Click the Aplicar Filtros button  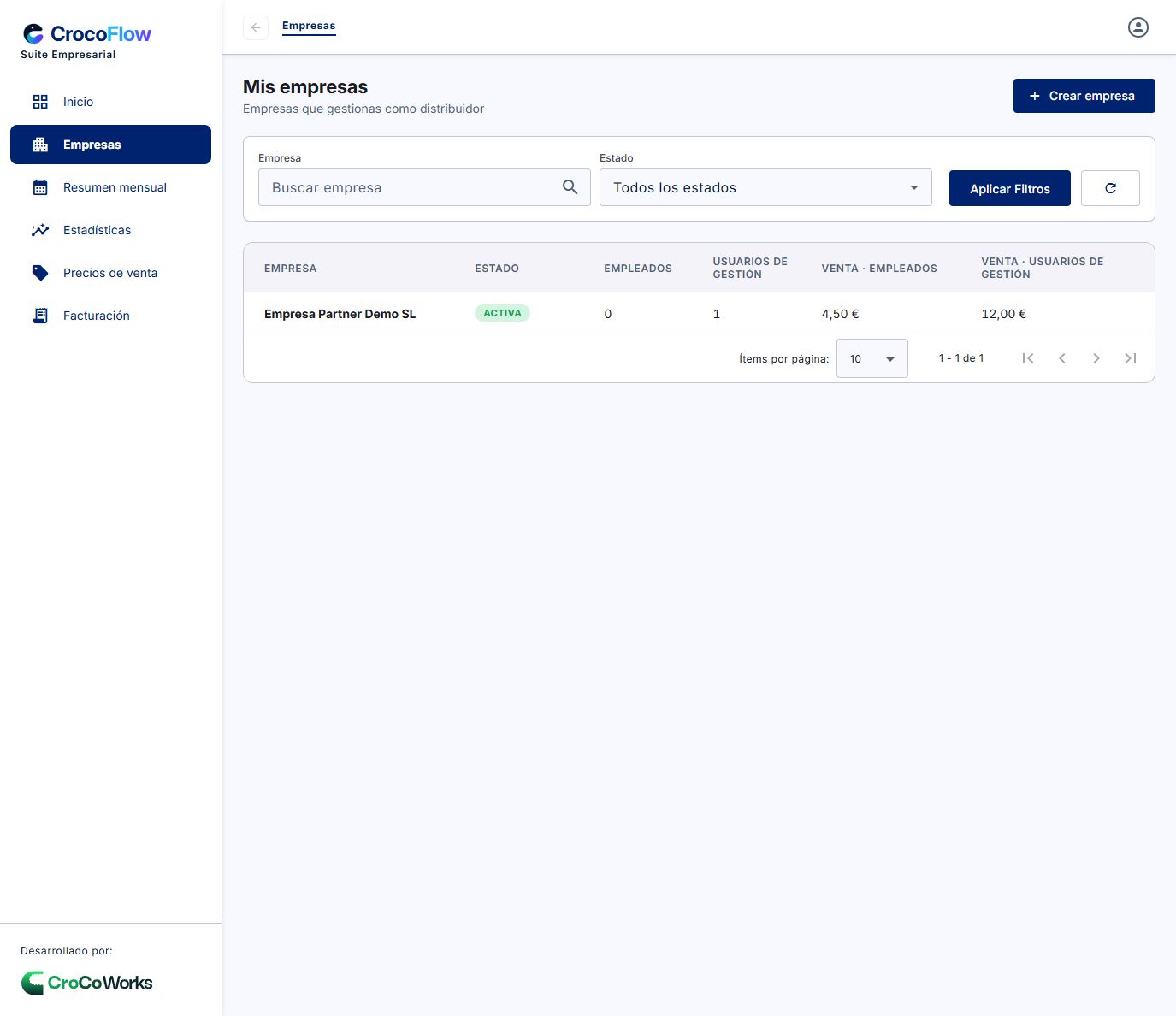(x=1009, y=188)
